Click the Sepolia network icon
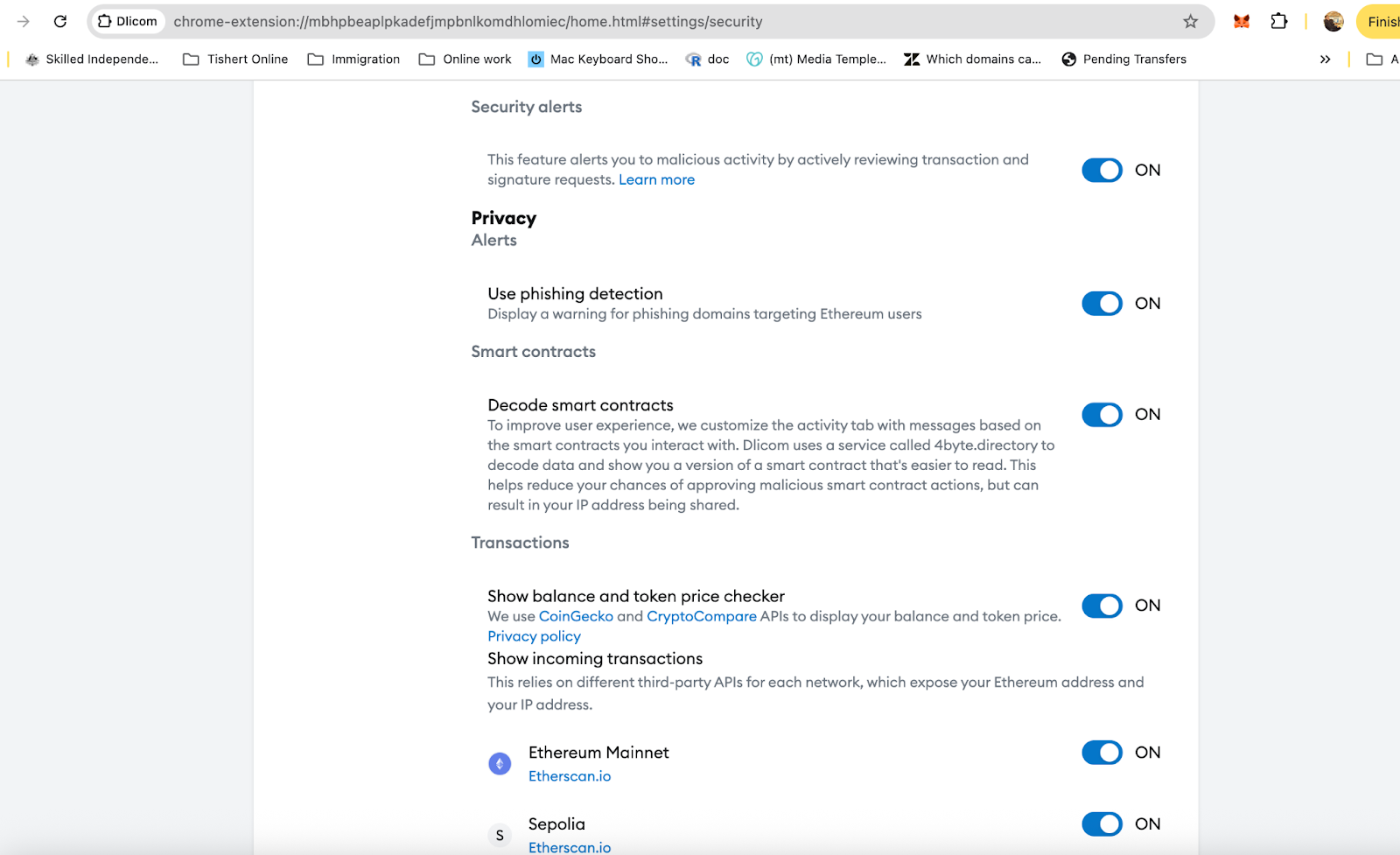Viewport: 1400px width, 855px height. 500,835
